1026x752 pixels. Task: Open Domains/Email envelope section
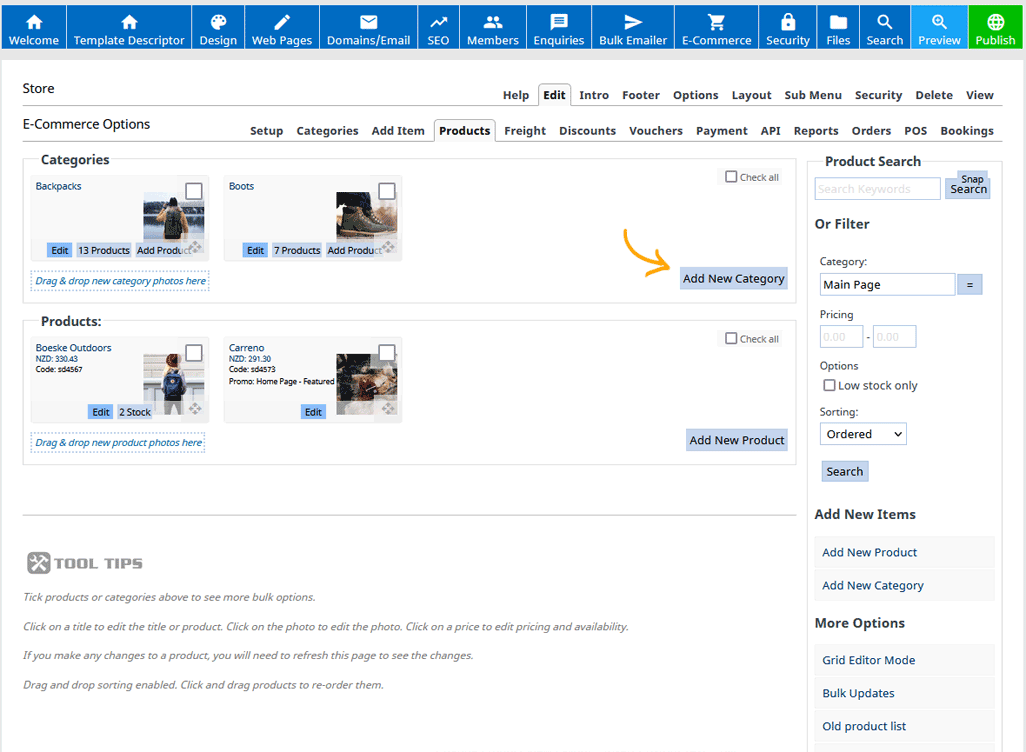368,27
